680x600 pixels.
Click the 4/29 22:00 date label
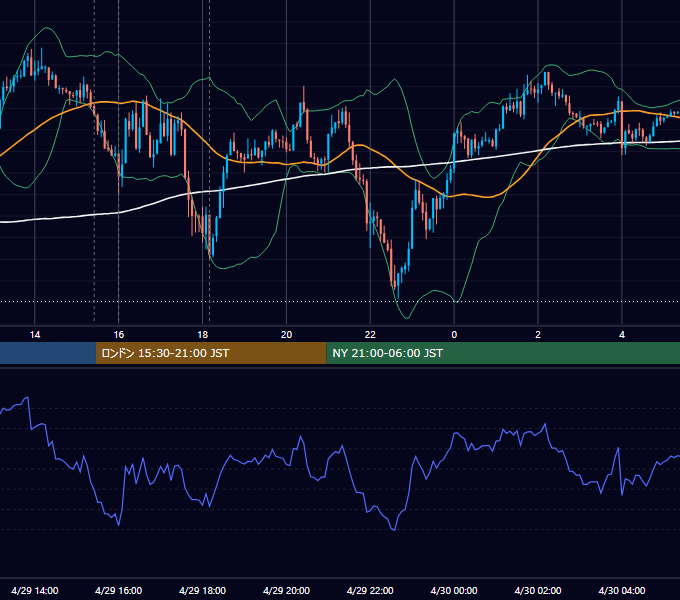[370, 590]
